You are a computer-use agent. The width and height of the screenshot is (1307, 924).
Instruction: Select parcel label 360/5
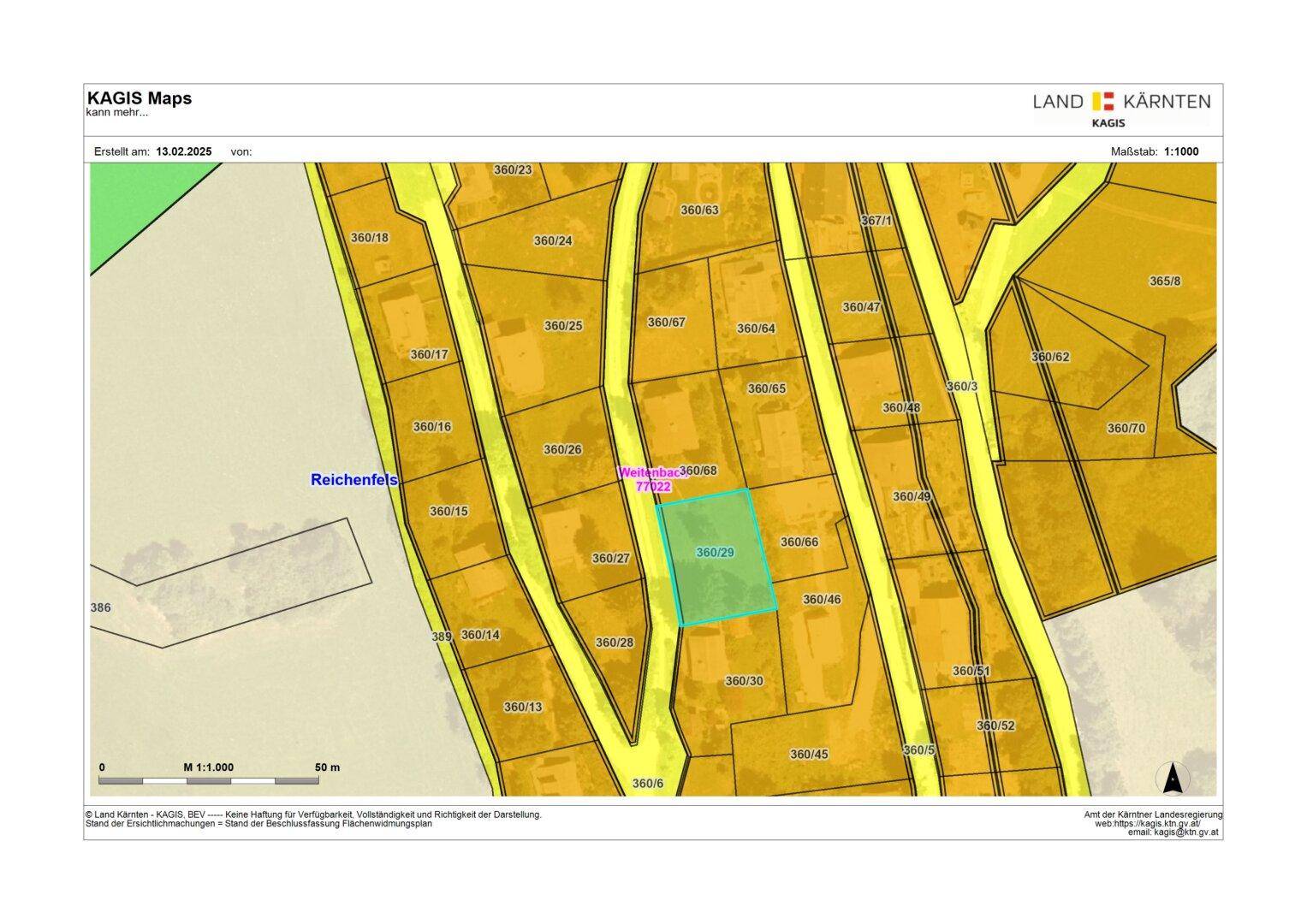[919, 750]
